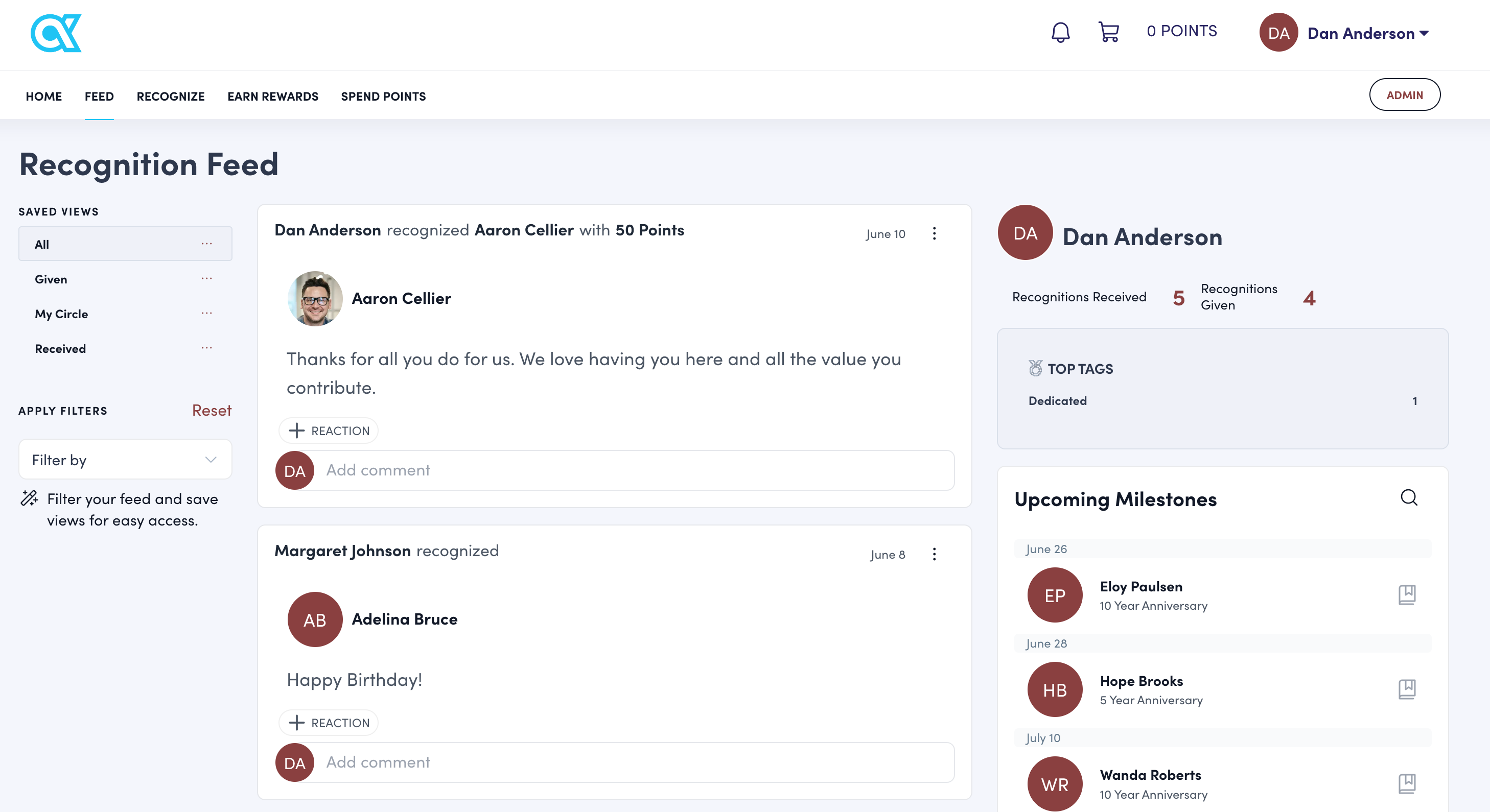Open options dots for All view
The width and height of the screenshot is (1490, 812).
[x=206, y=244]
